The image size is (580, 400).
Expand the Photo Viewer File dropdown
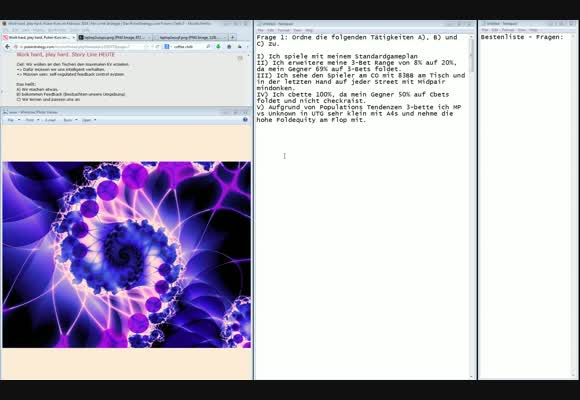pos(14,120)
